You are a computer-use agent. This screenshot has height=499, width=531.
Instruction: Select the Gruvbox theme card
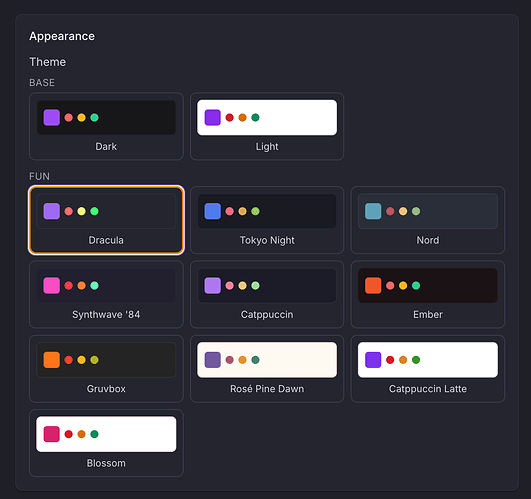point(106,369)
